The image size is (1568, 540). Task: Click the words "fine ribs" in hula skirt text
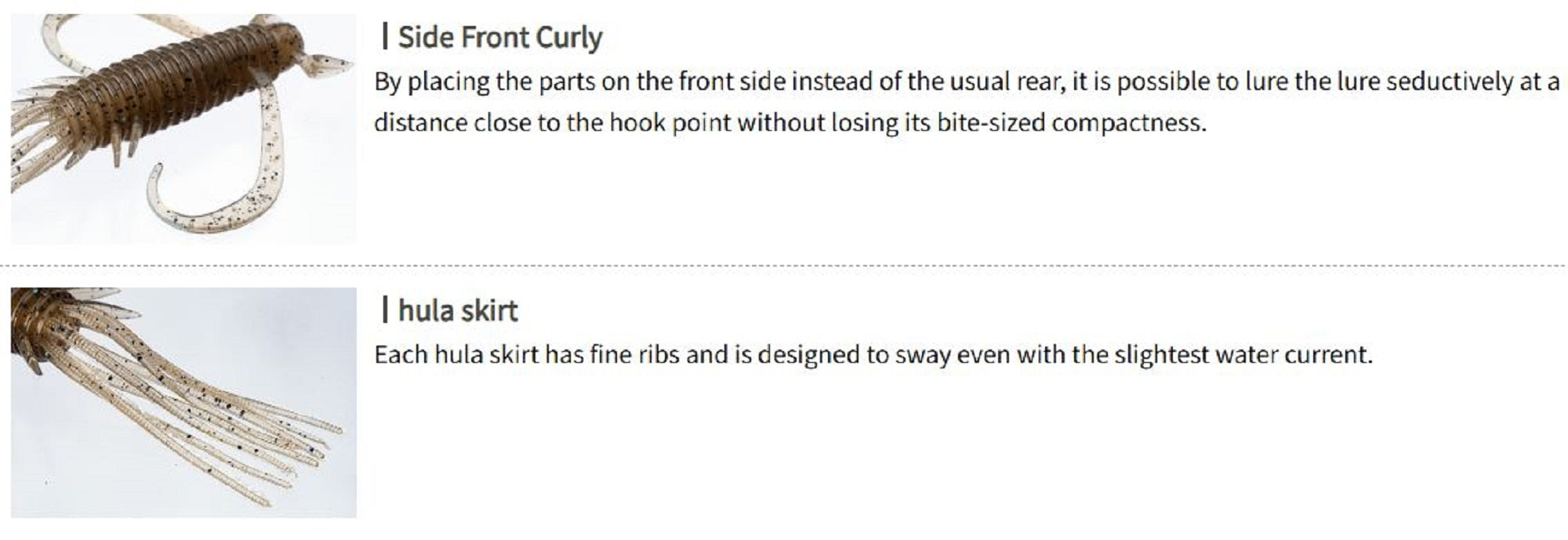(633, 354)
